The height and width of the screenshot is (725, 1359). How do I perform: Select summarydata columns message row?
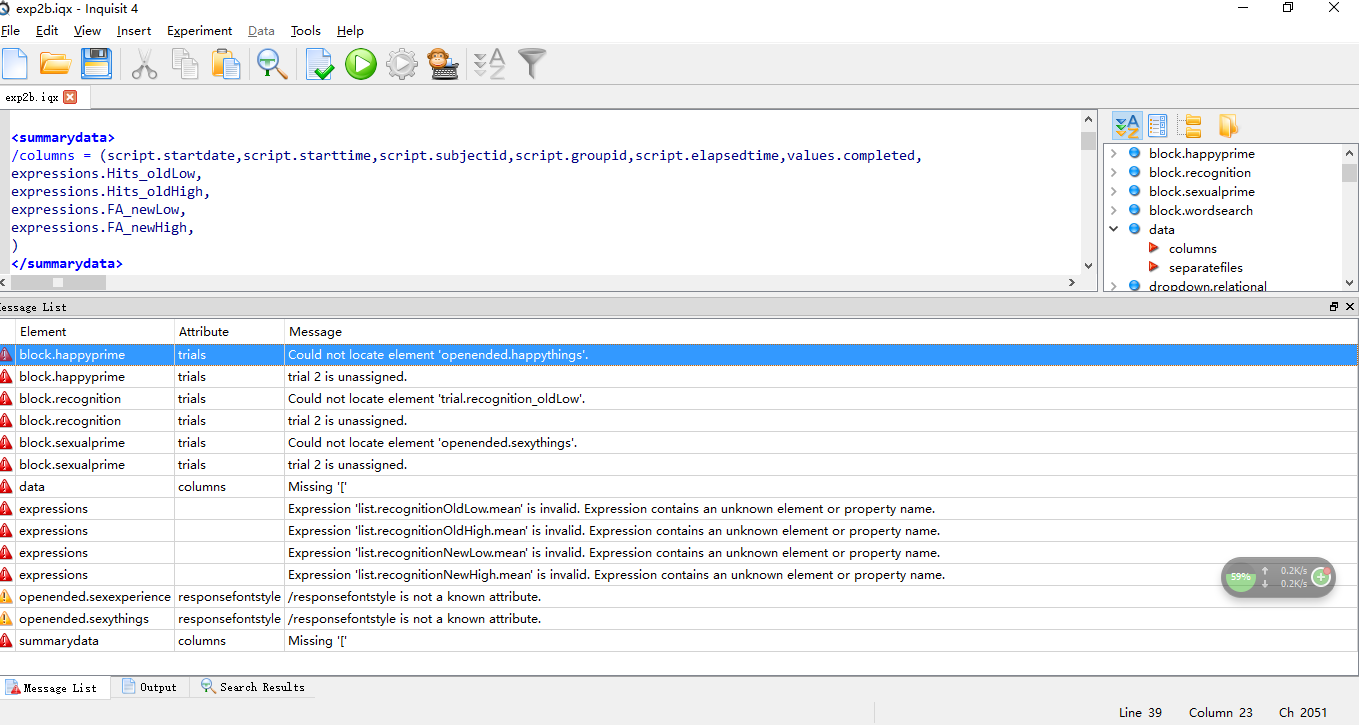point(679,641)
